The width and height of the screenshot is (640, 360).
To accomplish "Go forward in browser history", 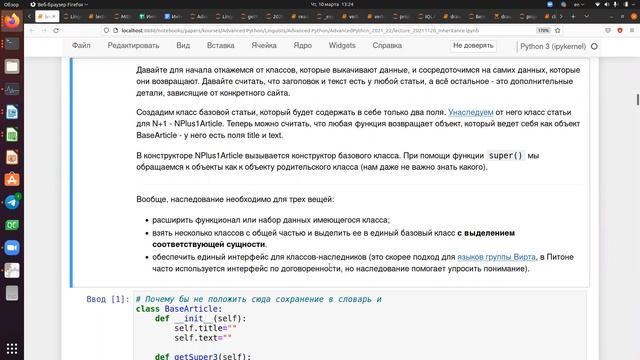I will tap(44, 31).
